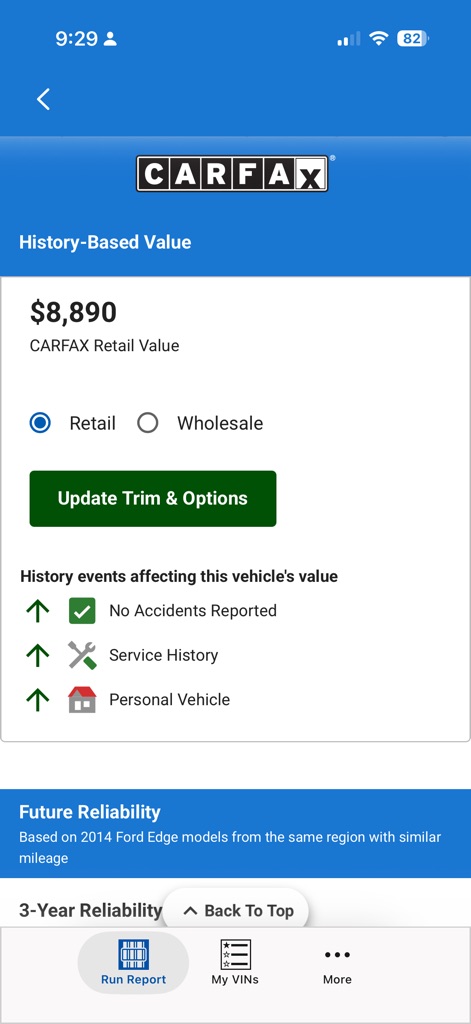Tap the CARFAX logo
The image size is (471, 1024).
[x=232, y=174]
